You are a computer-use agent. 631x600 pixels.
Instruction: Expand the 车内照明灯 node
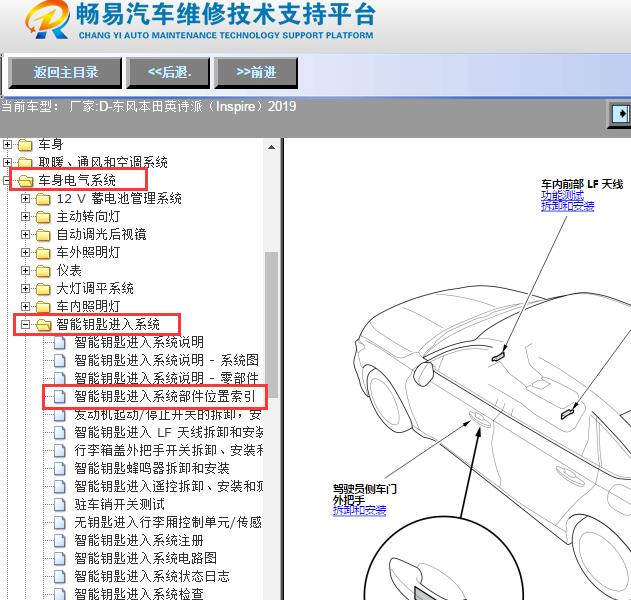coord(25,306)
